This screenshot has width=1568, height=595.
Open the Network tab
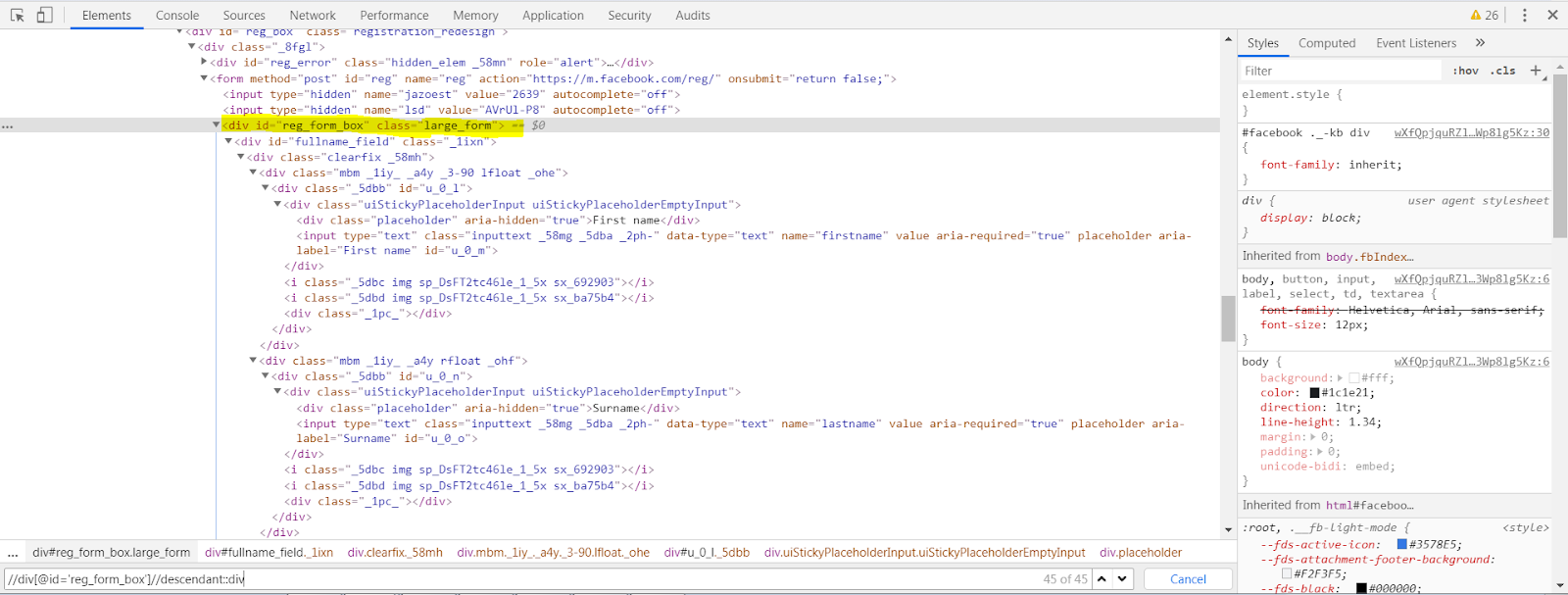[x=313, y=16]
